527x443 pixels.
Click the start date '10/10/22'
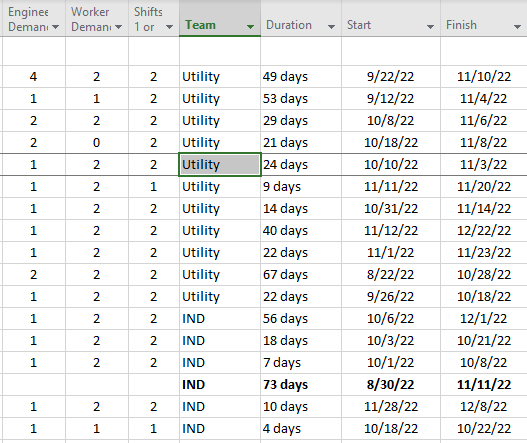click(391, 165)
